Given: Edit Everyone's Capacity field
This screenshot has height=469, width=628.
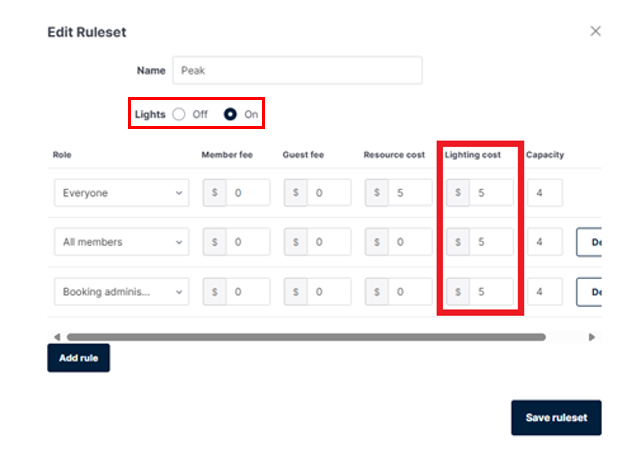Looking at the screenshot, I should tap(544, 193).
